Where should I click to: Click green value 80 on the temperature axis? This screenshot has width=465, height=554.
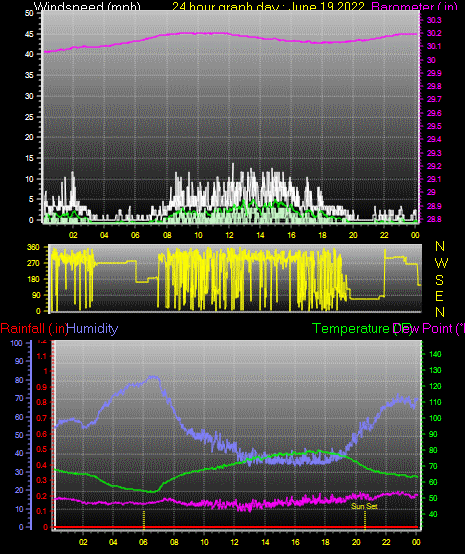(x=433, y=450)
